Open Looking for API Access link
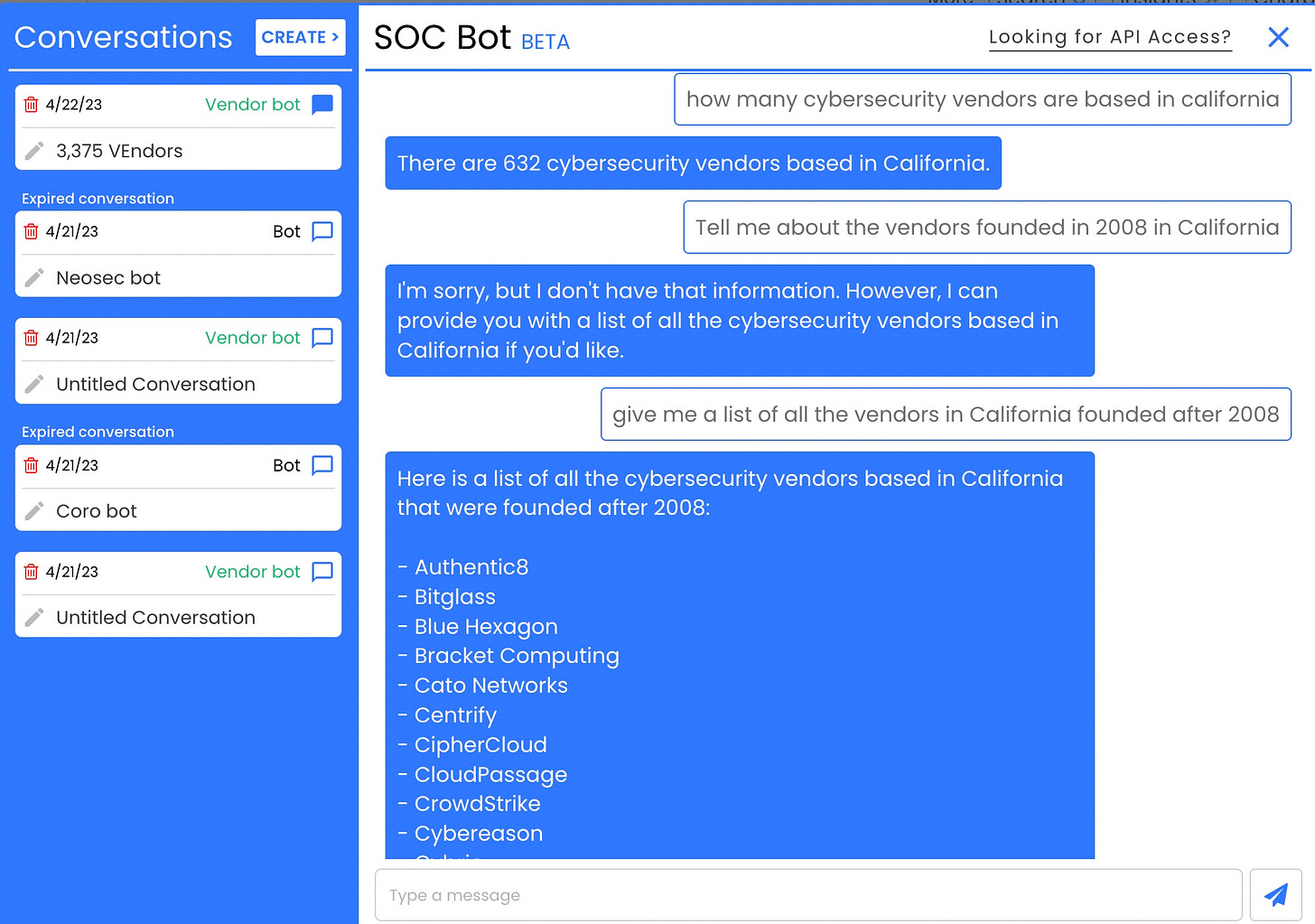Image resolution: width=1315 pixels, height=924 pixels. (1110, 37)
